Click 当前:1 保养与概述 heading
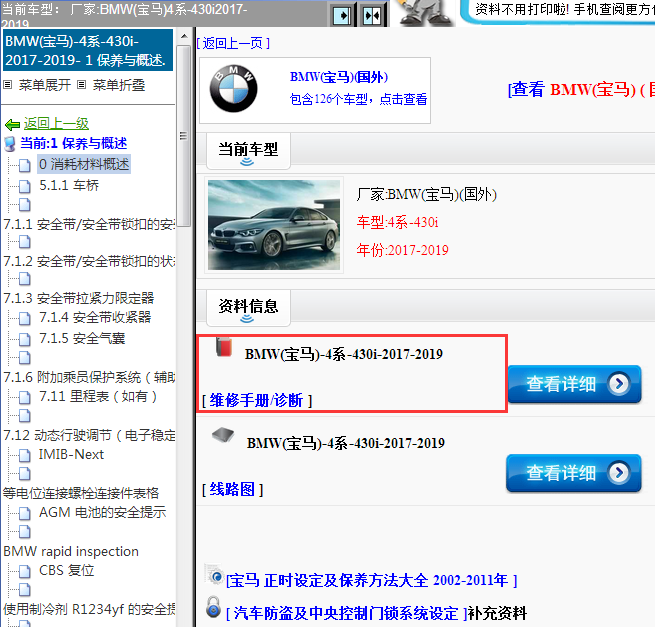 tap(74, 143)
